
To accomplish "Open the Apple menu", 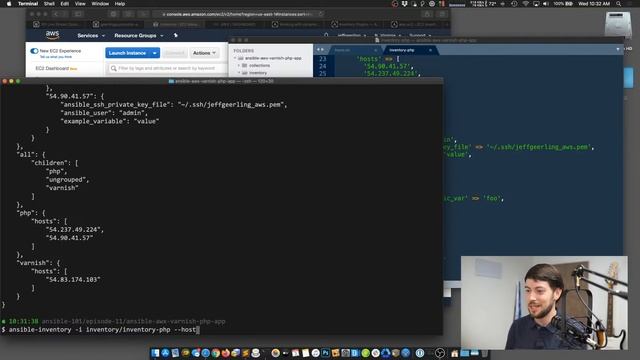I will [9, 4].
